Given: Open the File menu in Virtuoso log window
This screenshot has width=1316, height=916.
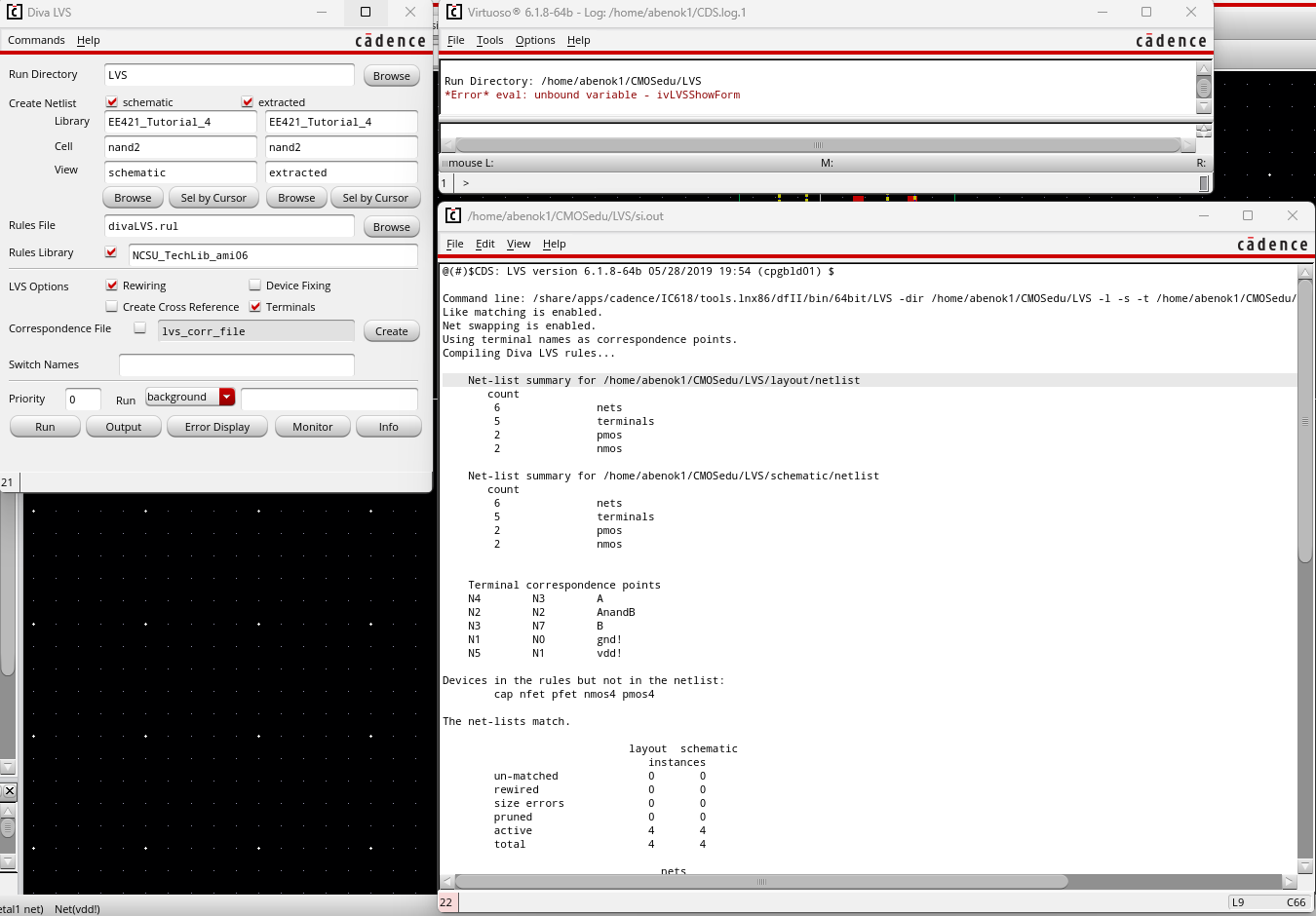Looking at the screenshot, I should coord(456,40).
